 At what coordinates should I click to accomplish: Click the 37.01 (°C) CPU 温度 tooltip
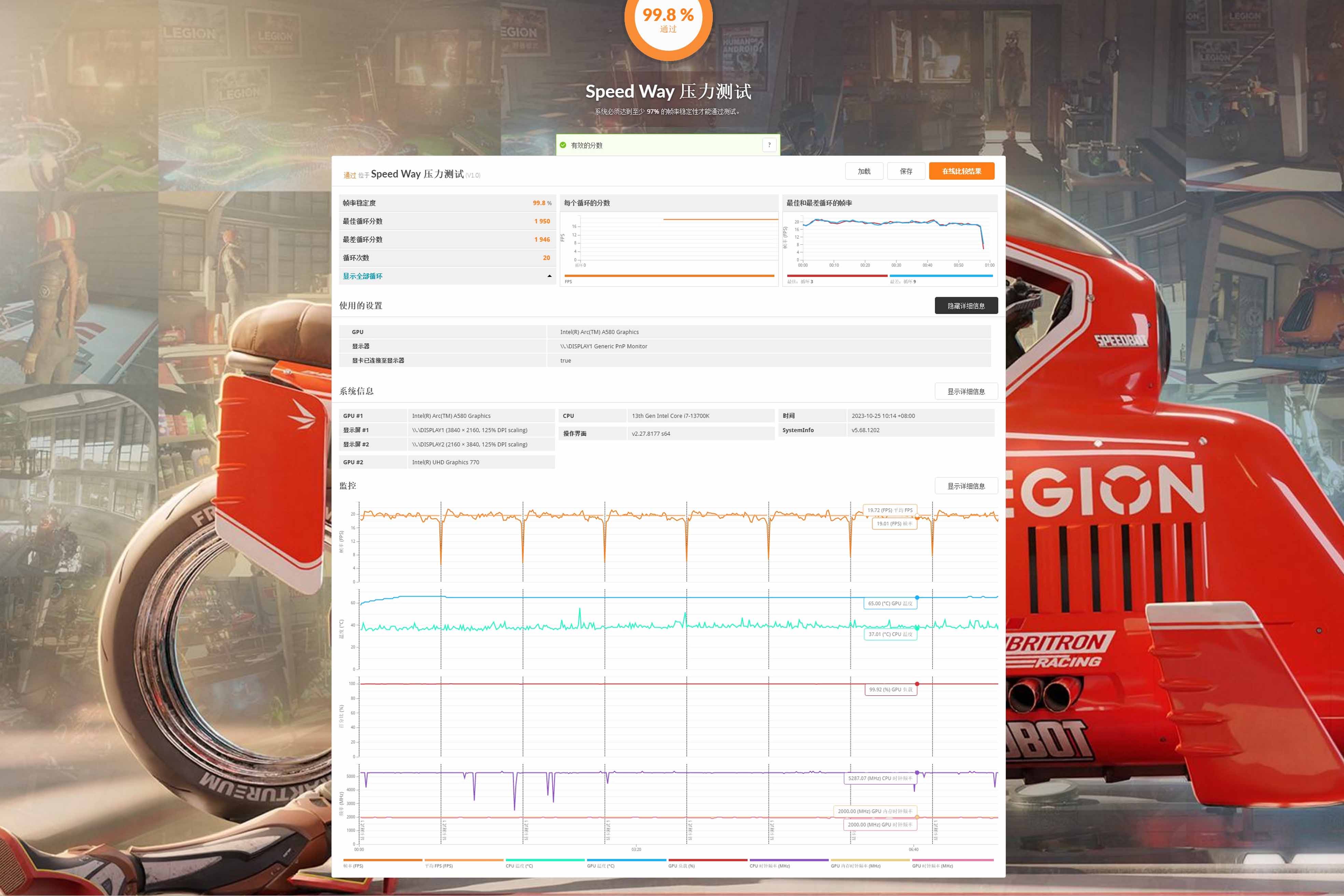890,634
